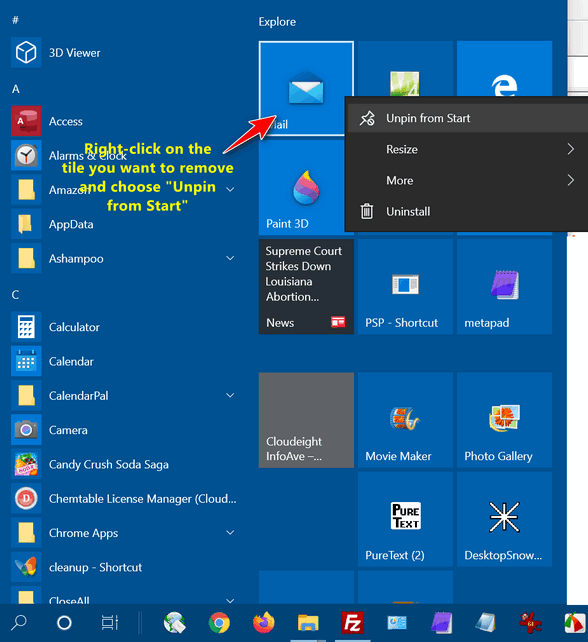Open Chemtable License Manager icon
Screen dimensions: 588x642
[x=26, y=498]
